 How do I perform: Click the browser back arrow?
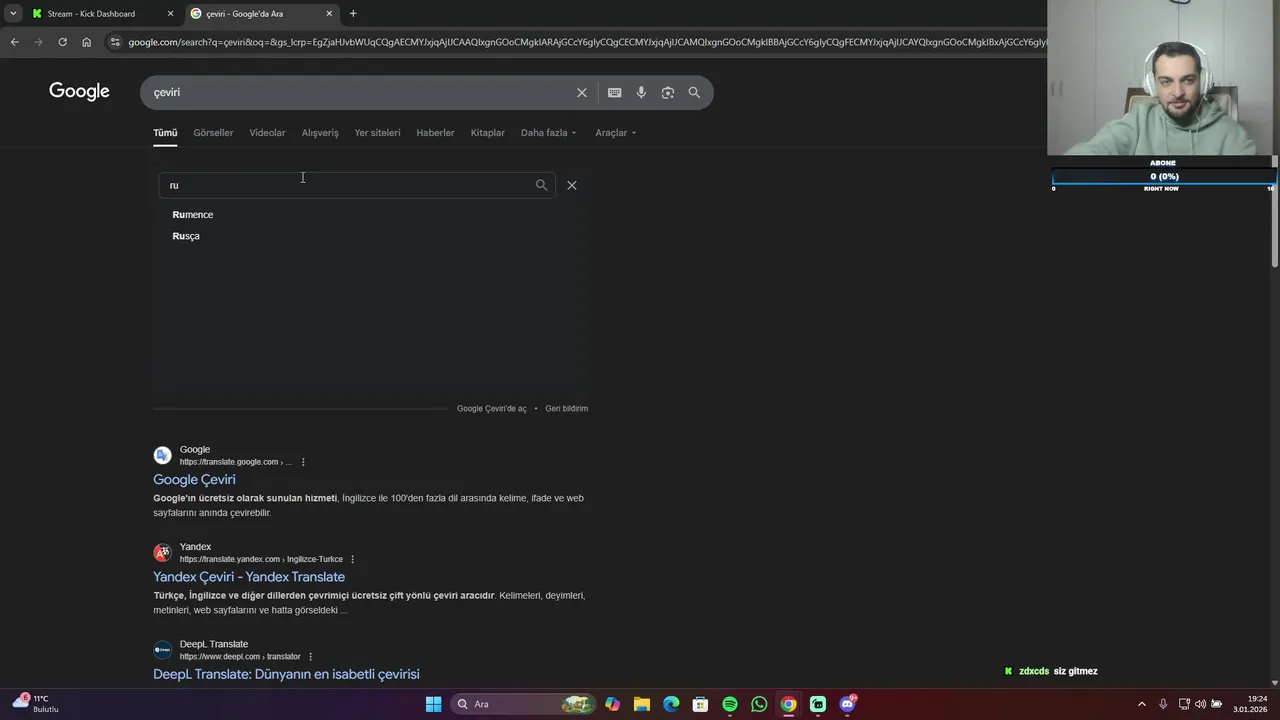pos(14,42)
